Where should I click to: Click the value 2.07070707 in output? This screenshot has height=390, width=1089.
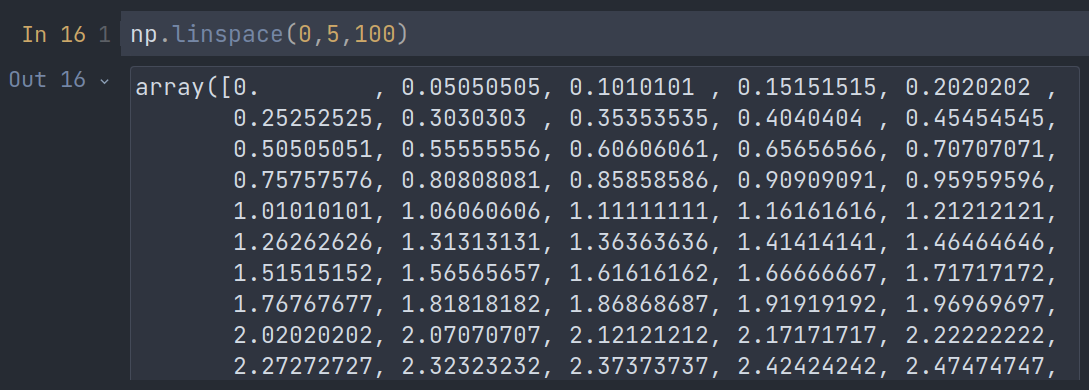(471, 336)
